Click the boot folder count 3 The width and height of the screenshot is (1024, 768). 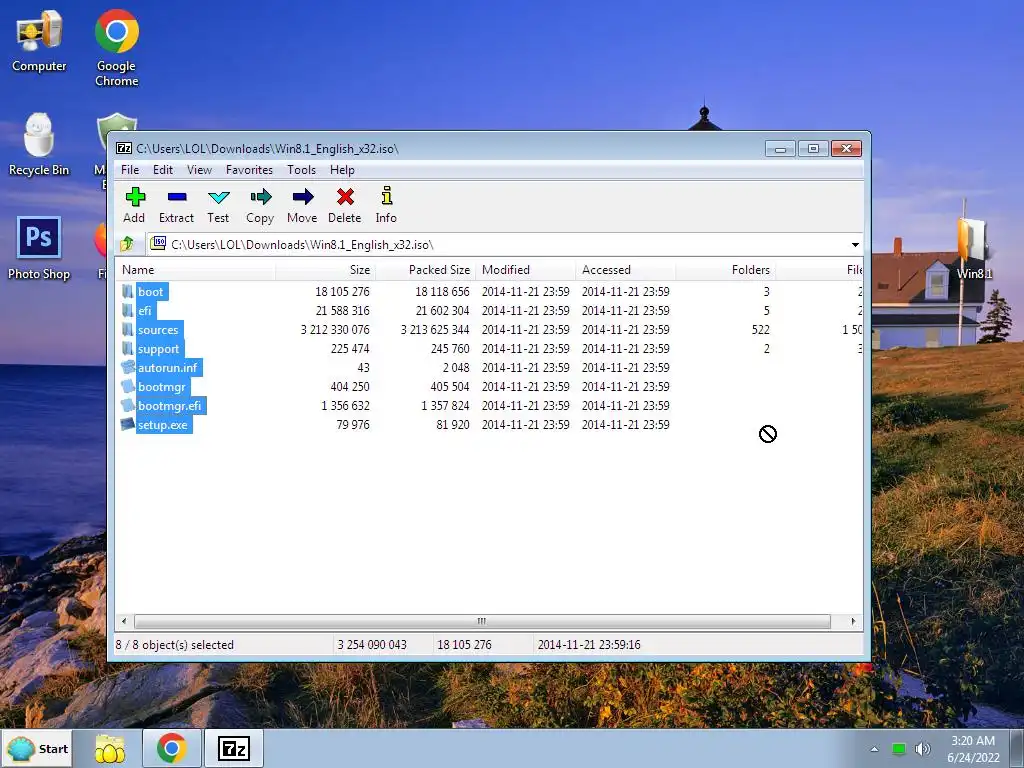[x=766, y=291]
